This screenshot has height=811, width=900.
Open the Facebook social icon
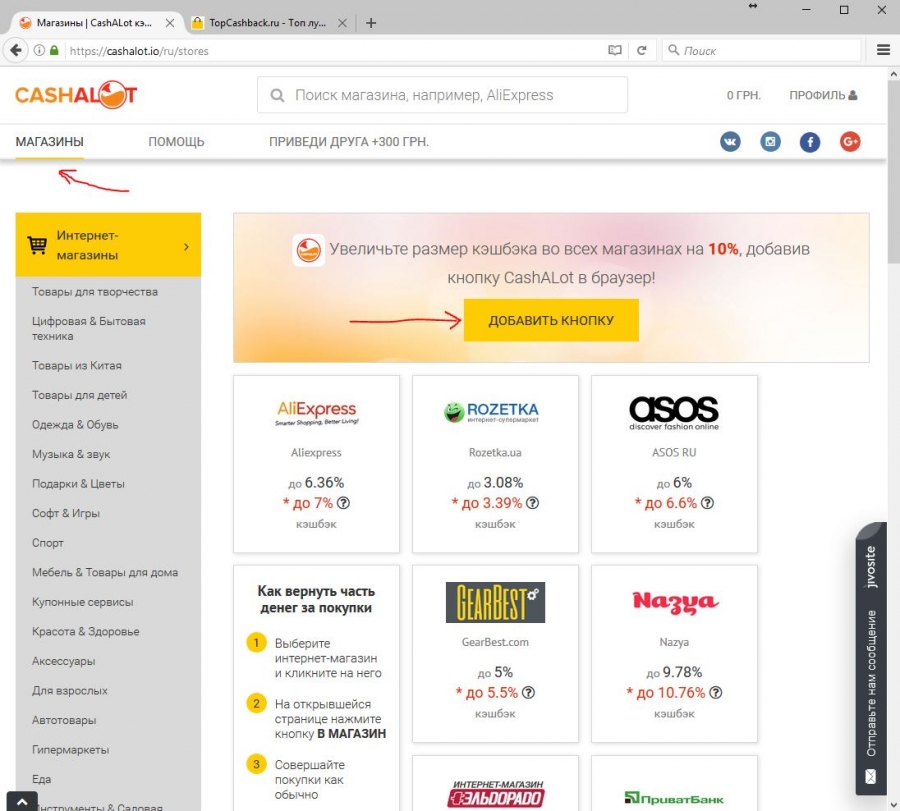pyautogui.click(x=810, y=142)
